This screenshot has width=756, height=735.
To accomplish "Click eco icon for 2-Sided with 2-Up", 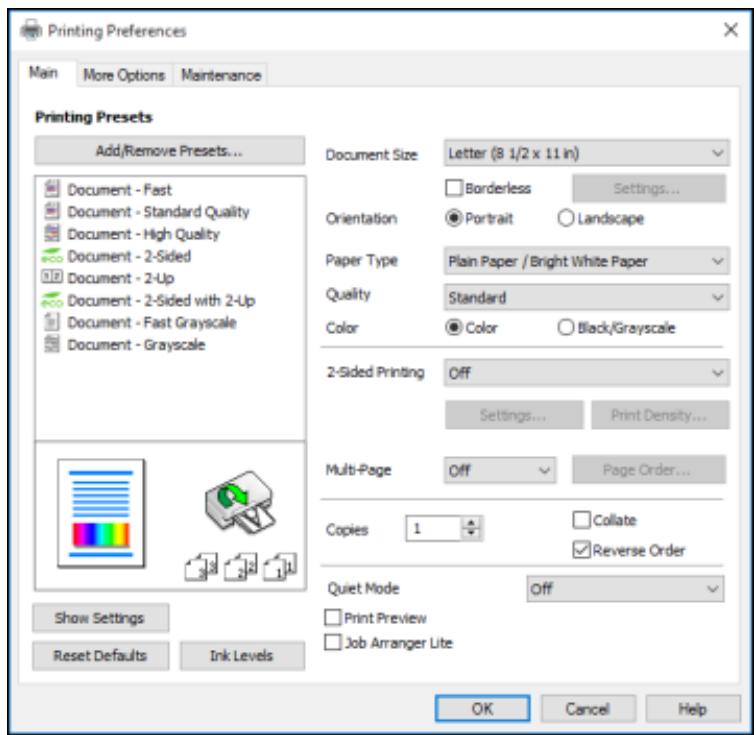I will [52, 300].
